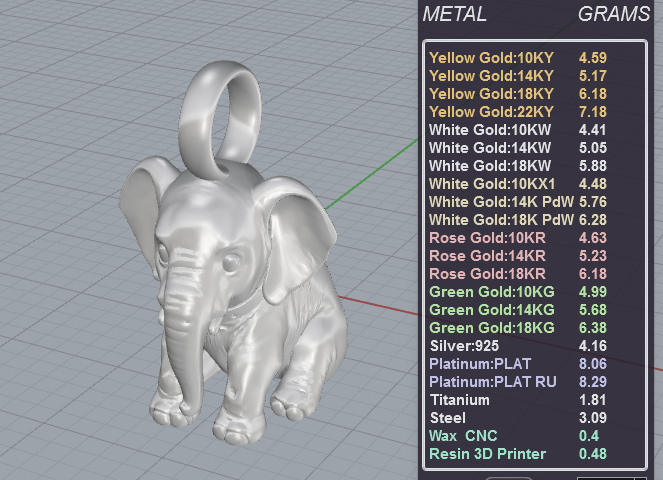
Task: Select the White Gold:14K PdW row
Action: coord(518,202)
